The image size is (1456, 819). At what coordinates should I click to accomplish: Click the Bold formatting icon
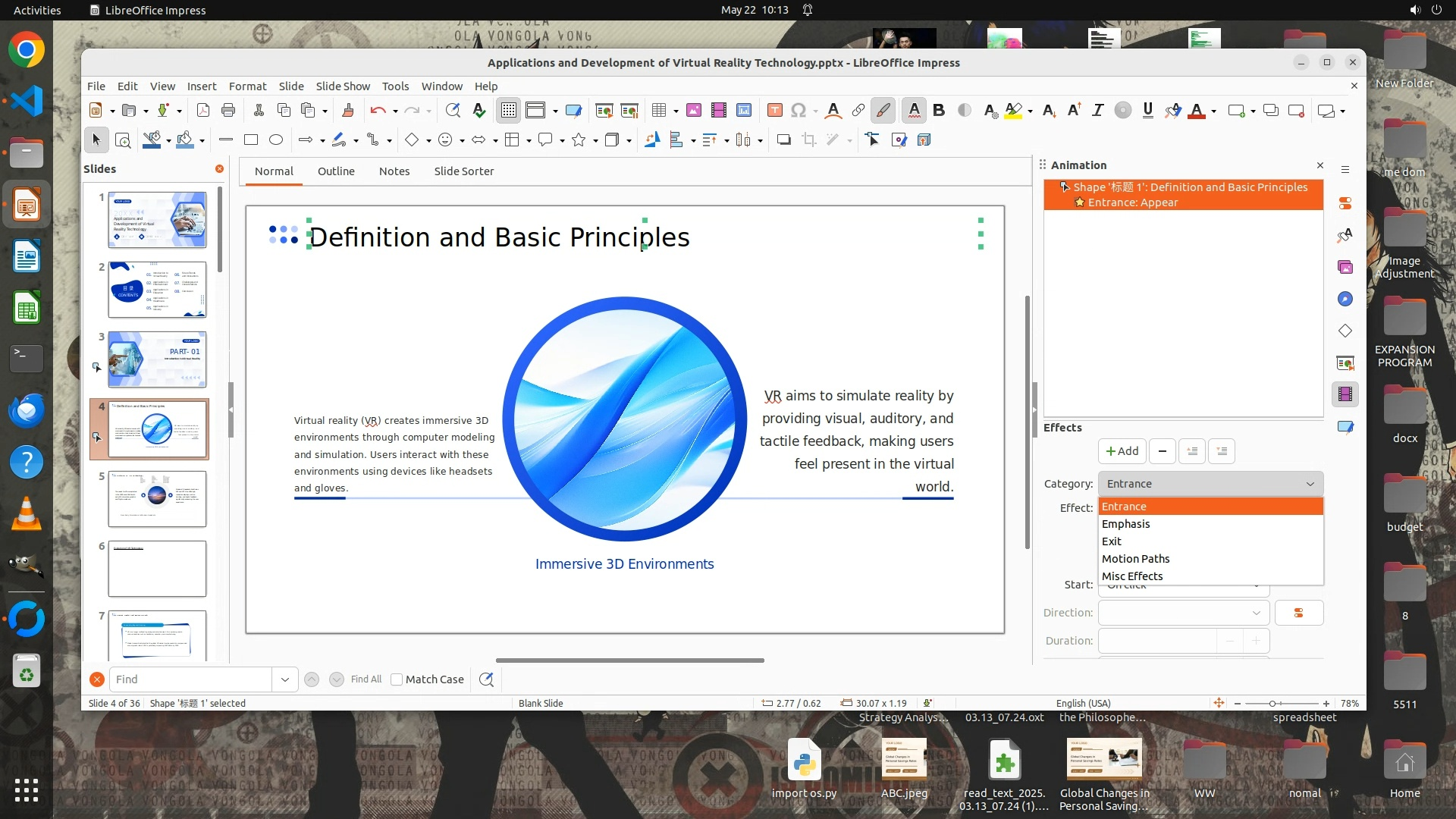coord(939,111)
